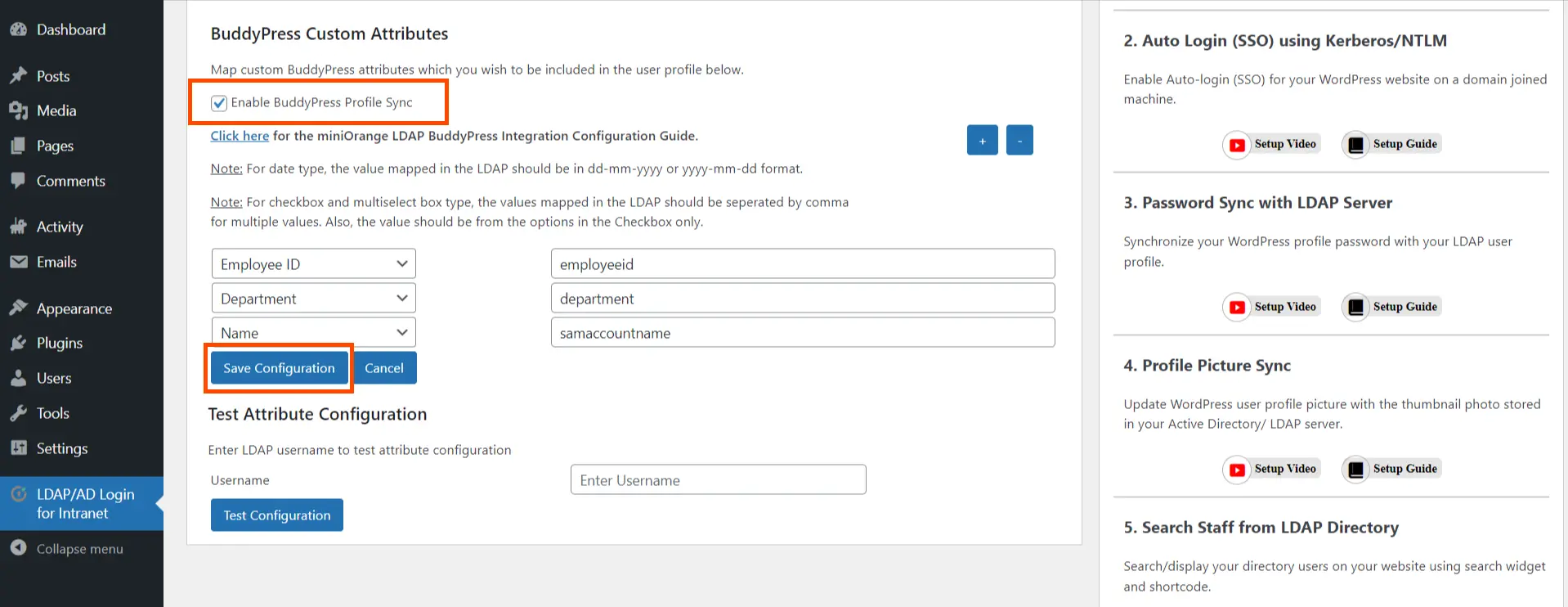
Task: Click the Pages icon in sidebar
Action: [18, 146]
